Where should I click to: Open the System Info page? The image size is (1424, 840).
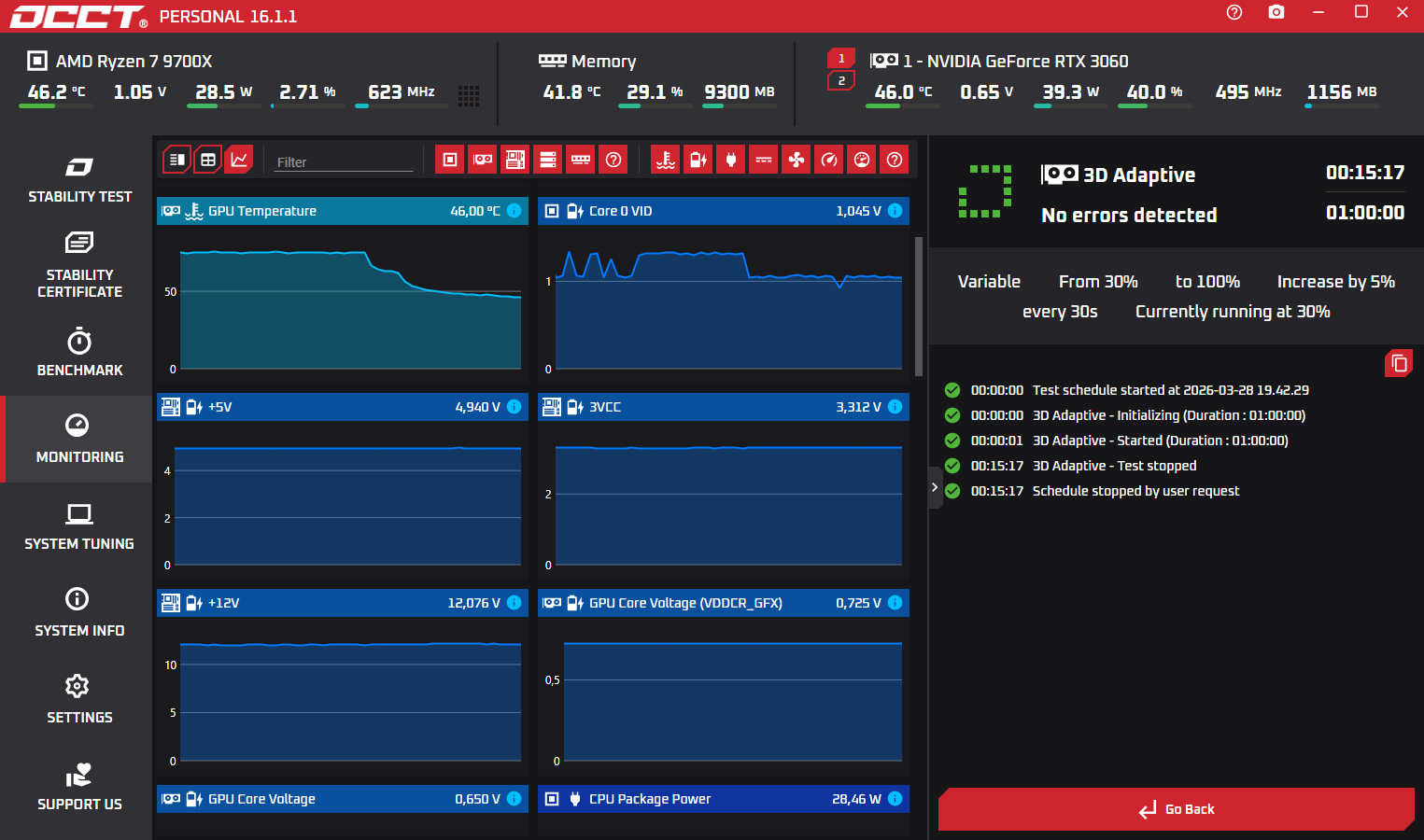79,612
